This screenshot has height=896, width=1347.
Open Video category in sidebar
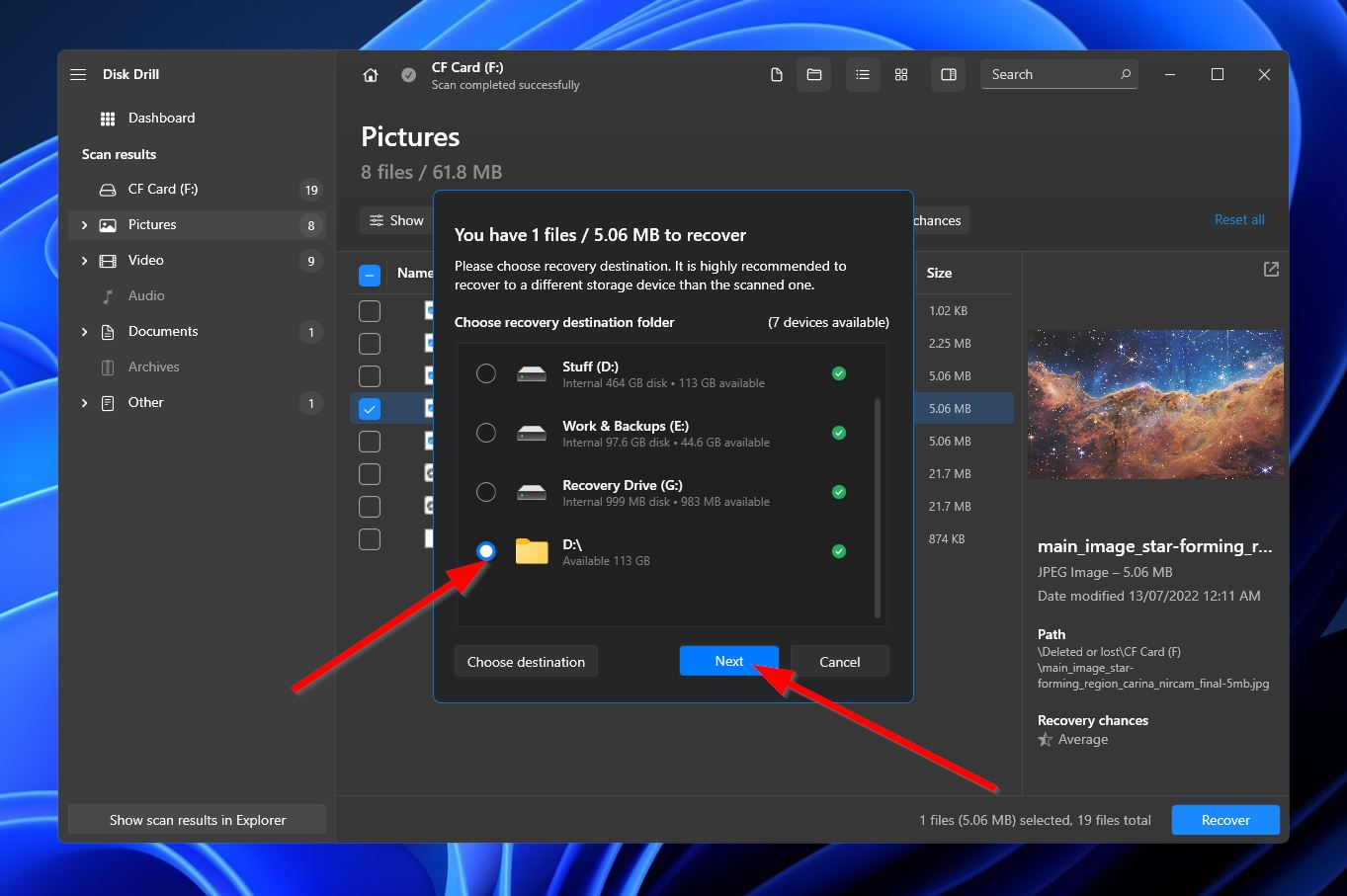point(197,261)
